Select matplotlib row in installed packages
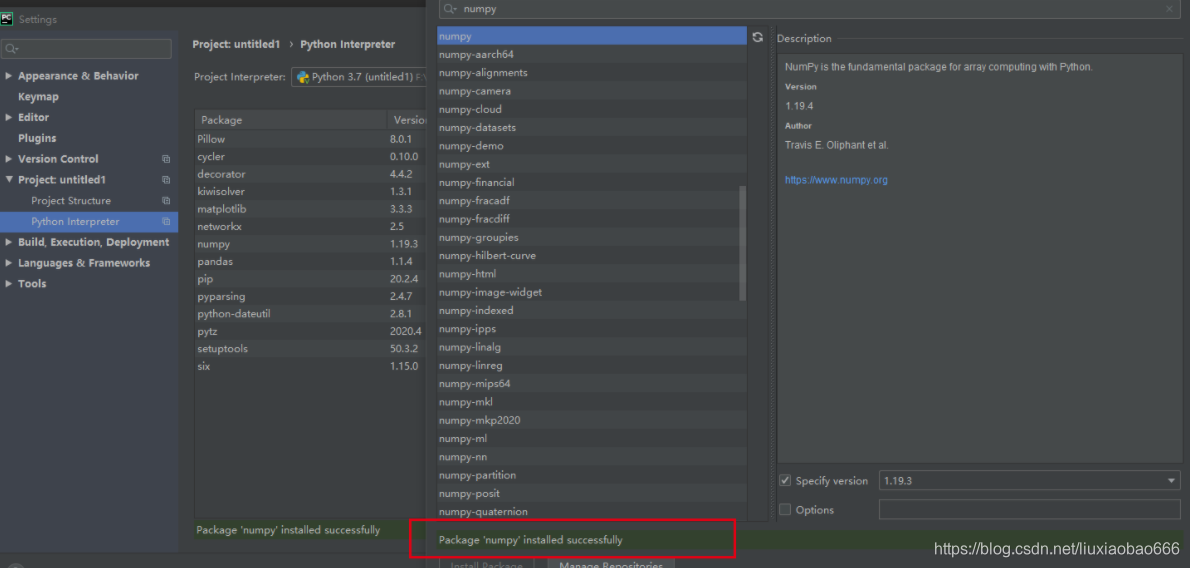Image resolution: width=1190 pixels, height=568 pixels. (x=310, y=209)
